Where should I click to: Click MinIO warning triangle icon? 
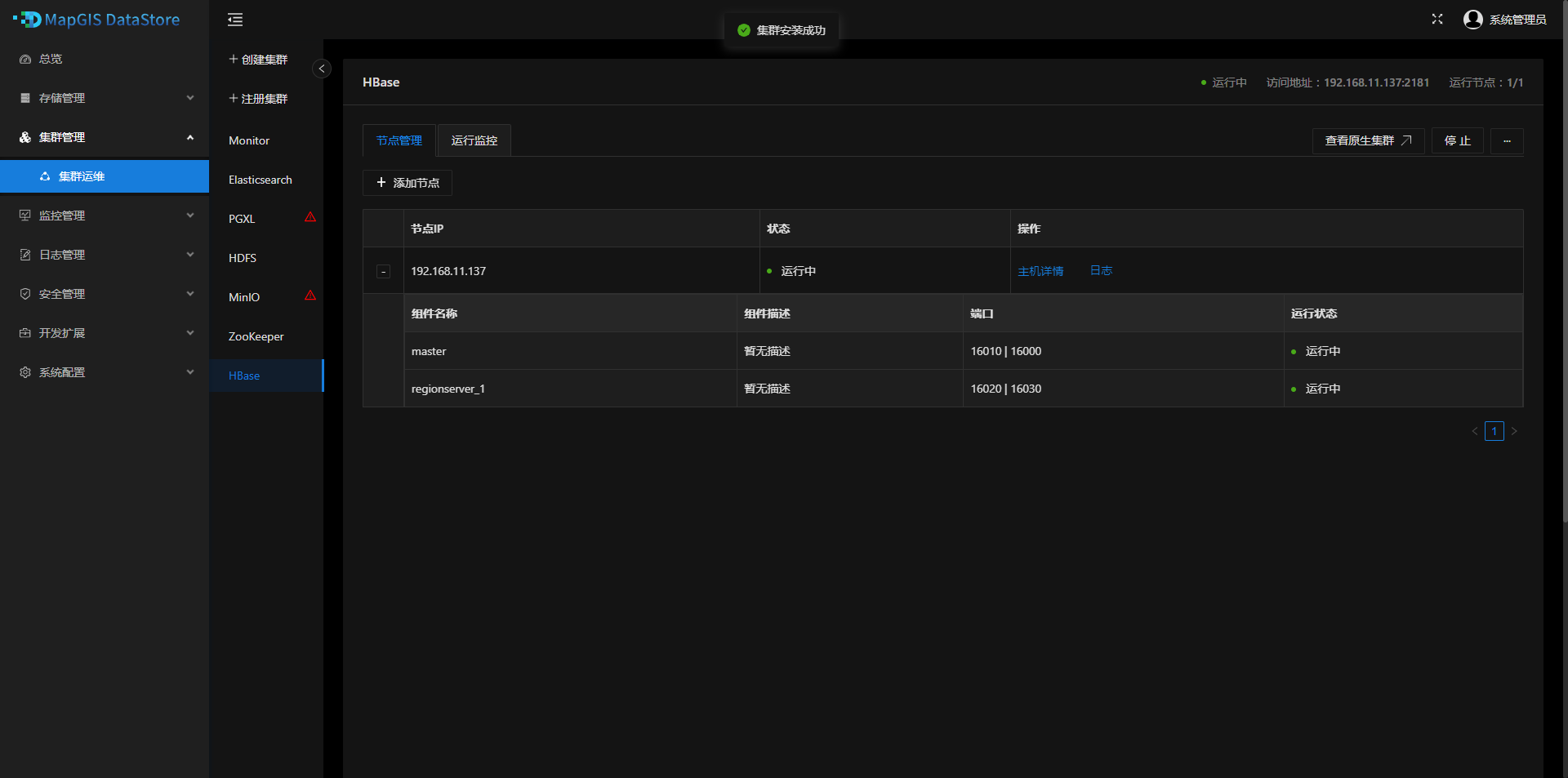click(310, 296)
